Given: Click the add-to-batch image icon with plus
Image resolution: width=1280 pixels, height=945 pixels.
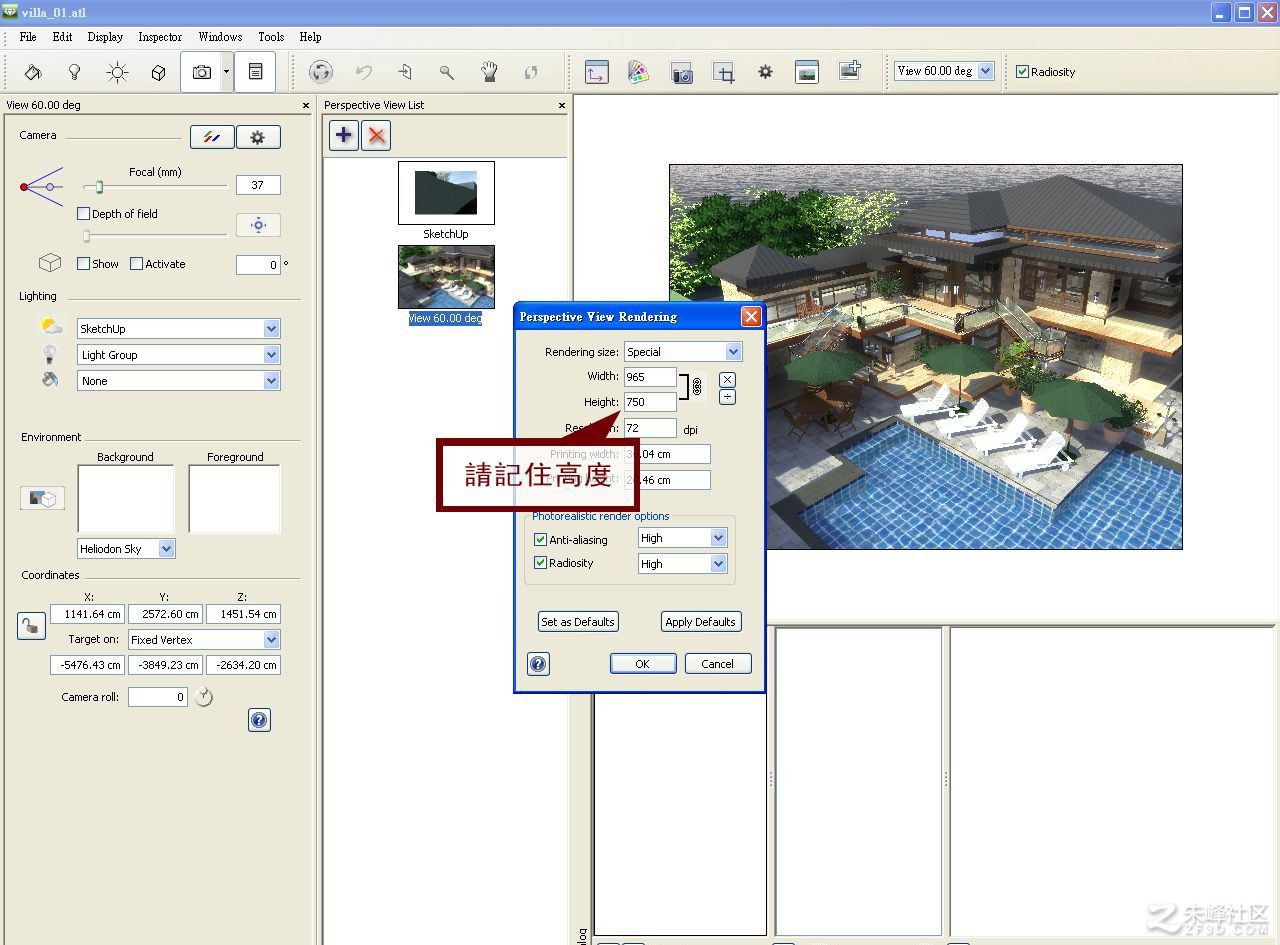Looking at the screenshot, I should coord(849,72).
